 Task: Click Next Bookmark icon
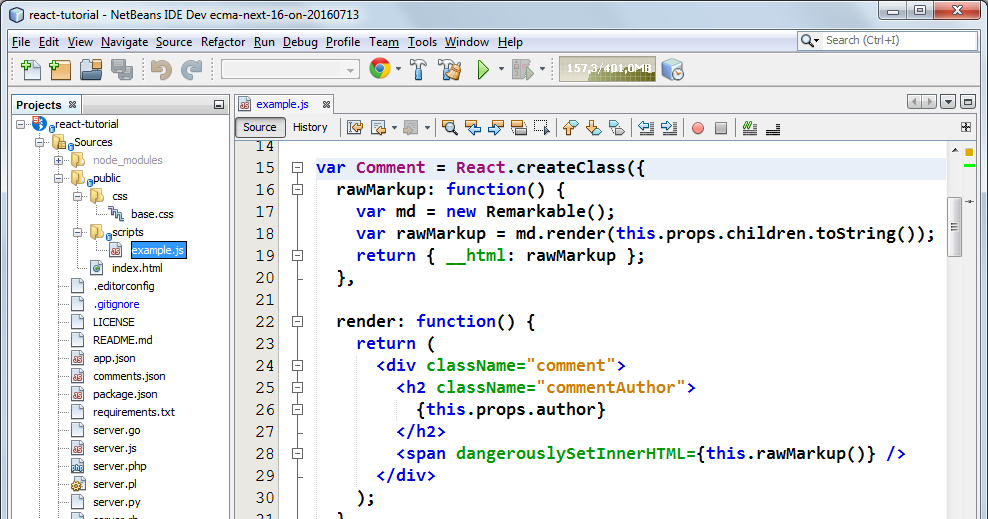click(x=594, y=128)
